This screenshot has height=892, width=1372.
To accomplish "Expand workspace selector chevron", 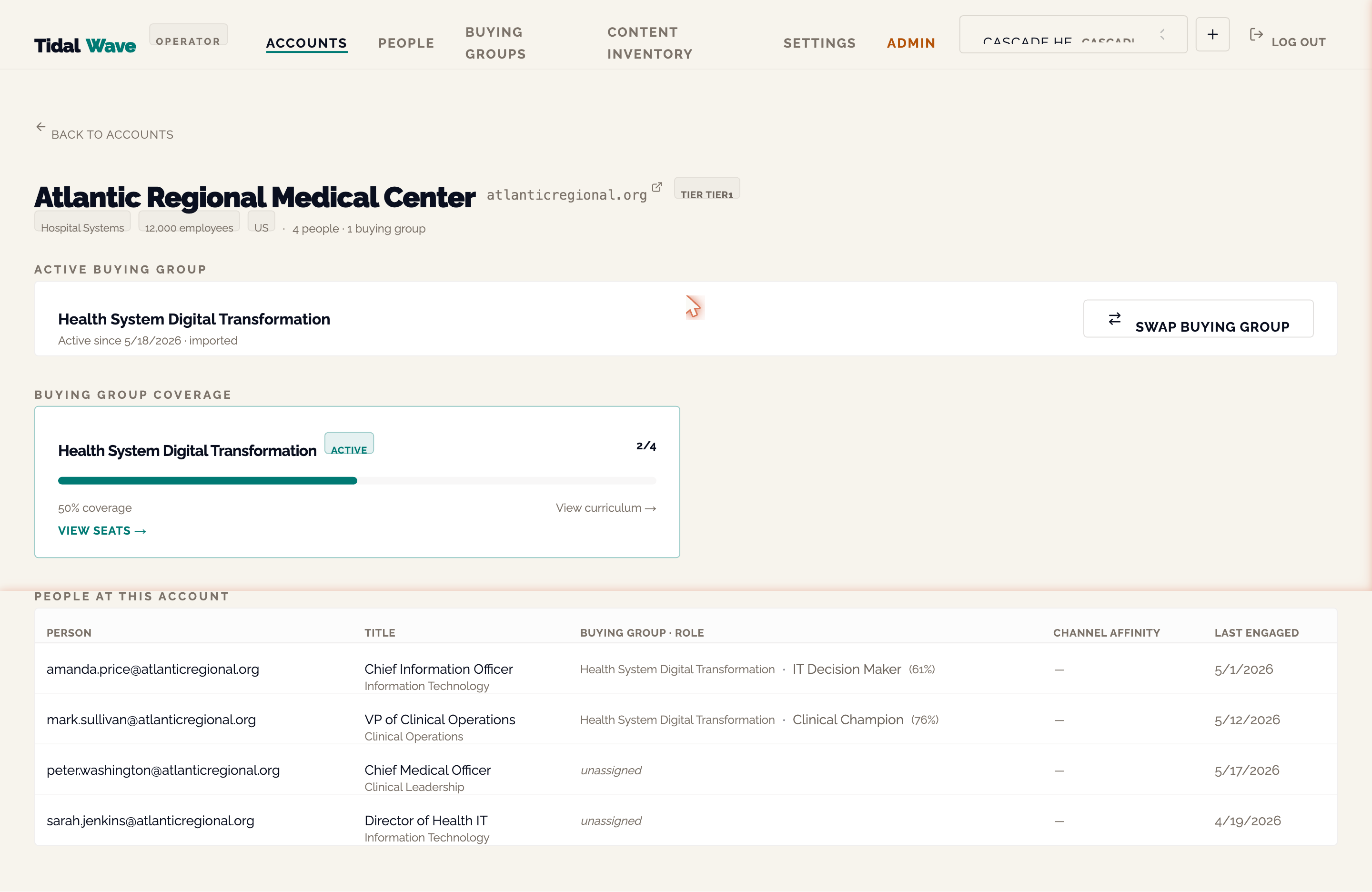I will 1162,35.
